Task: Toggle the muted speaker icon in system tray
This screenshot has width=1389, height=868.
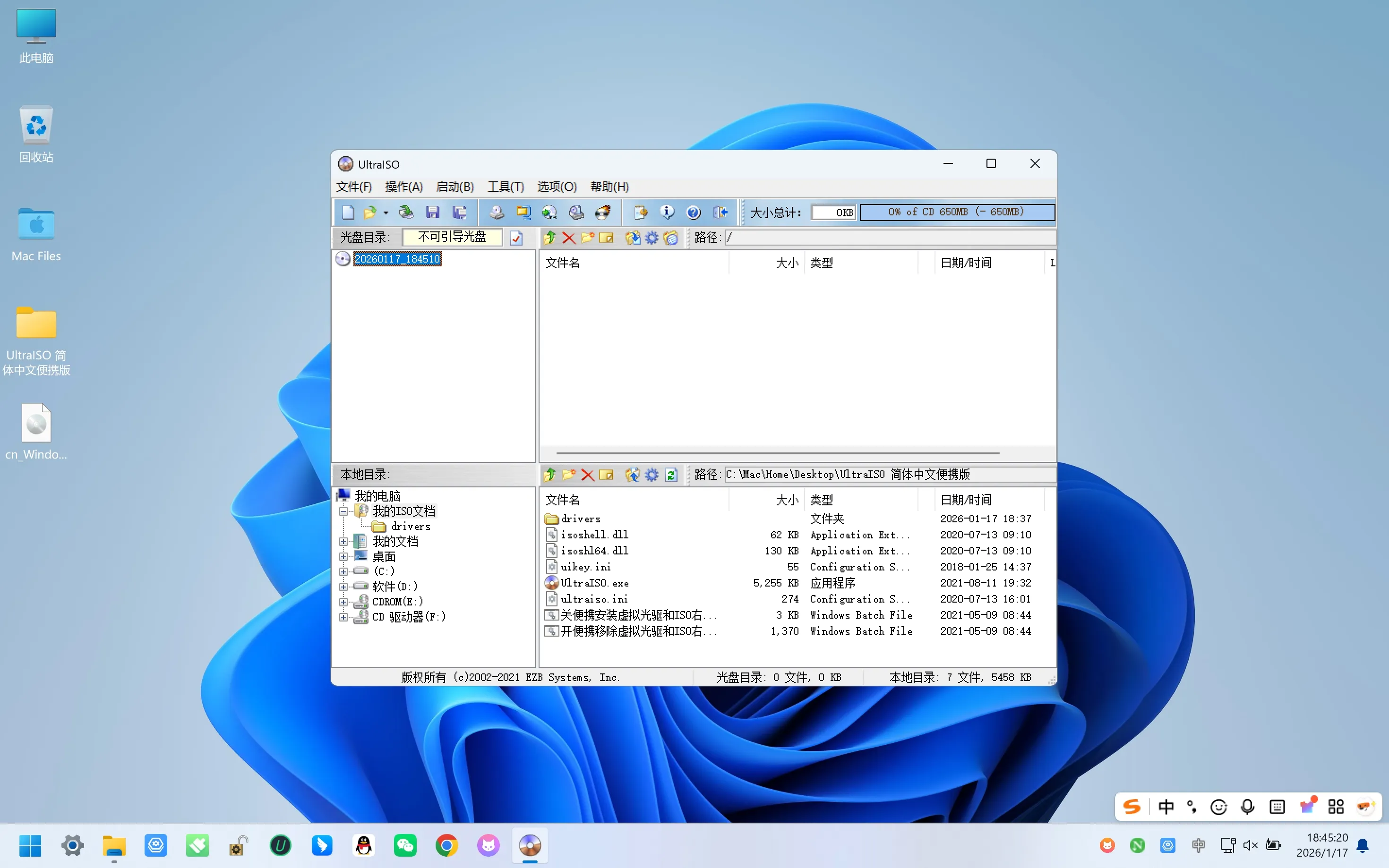Action: pos(1250,845)
